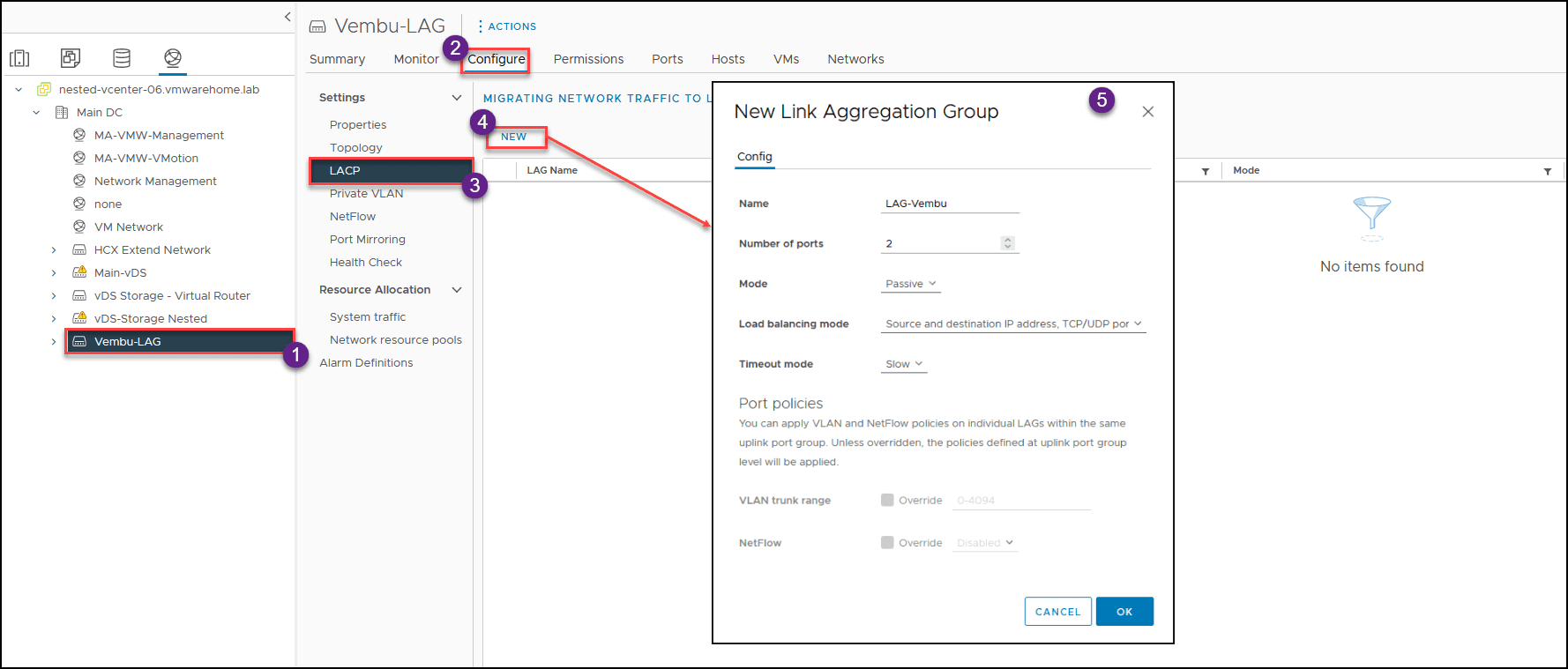This screenshot has width=1568, height=669.
Task: Expand vDS Storage - Virtual Router node
Action: tap(54, 295)
